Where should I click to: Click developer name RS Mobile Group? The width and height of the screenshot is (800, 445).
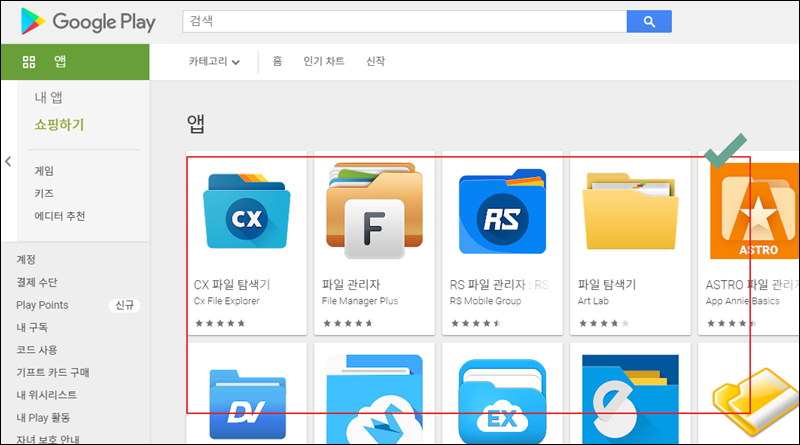(x=485, y=301)
